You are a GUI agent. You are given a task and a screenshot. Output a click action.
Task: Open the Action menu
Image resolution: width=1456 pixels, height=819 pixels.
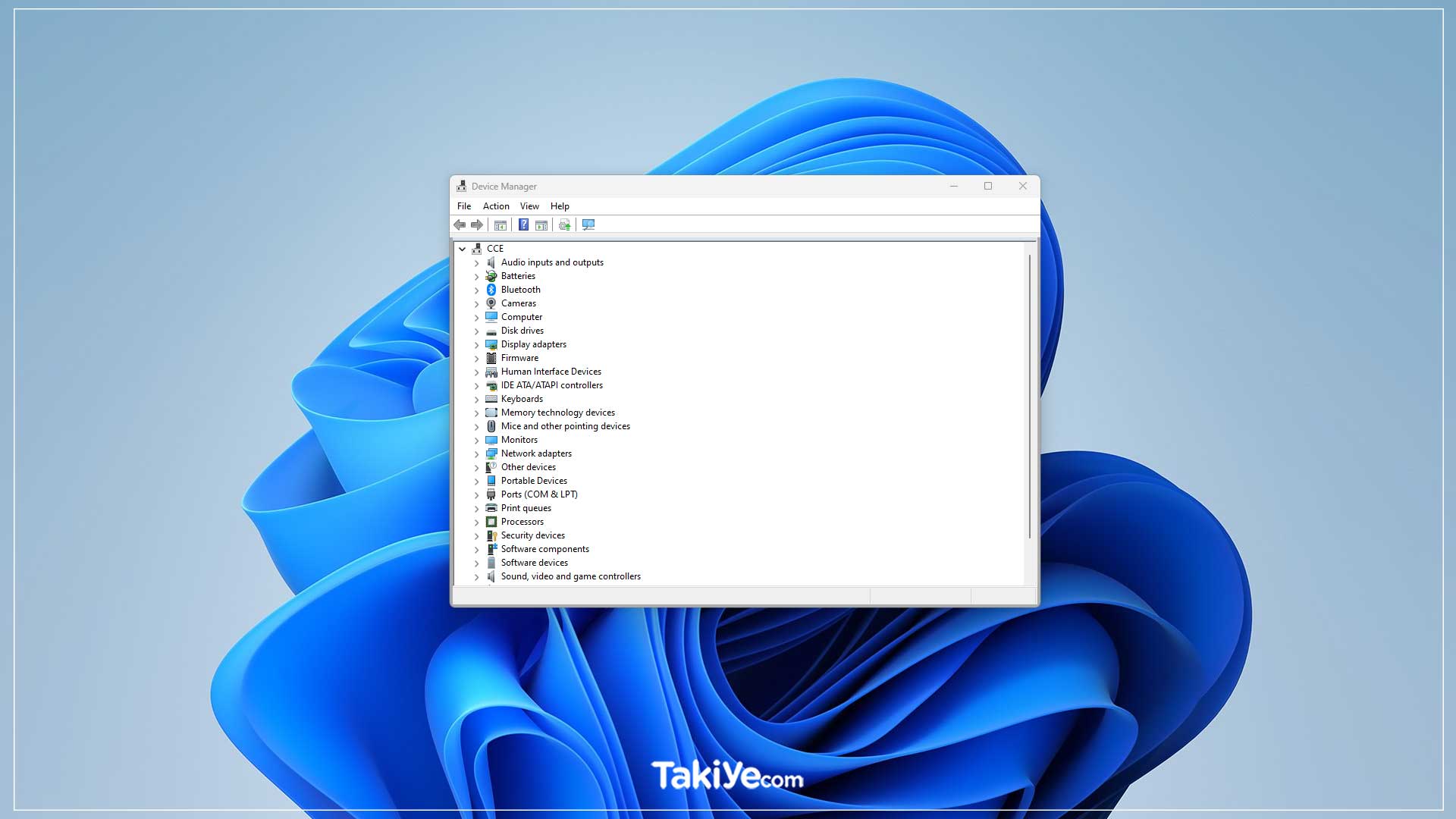pos(496,206)
